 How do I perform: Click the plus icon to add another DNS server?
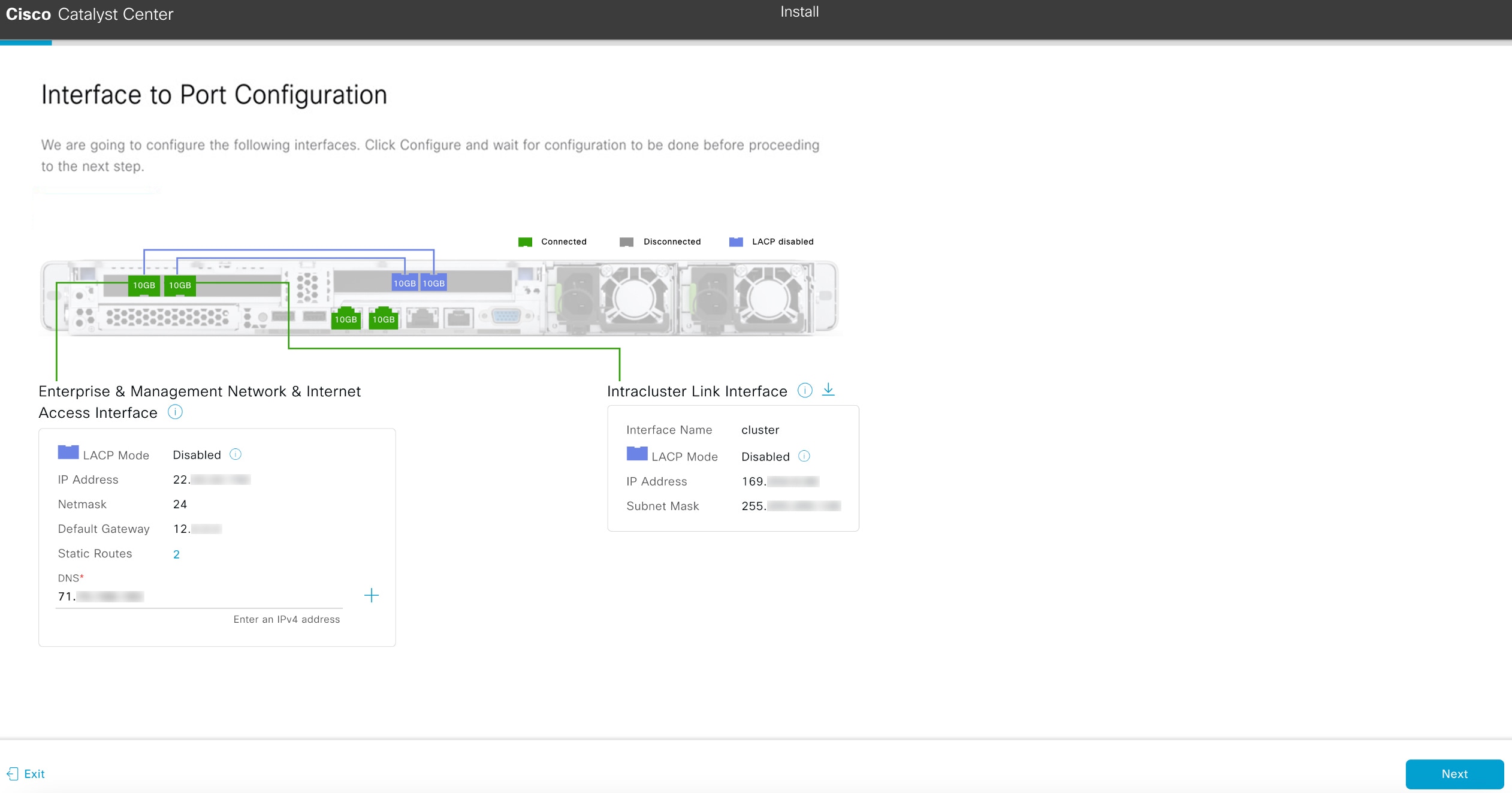pos(371,595)
